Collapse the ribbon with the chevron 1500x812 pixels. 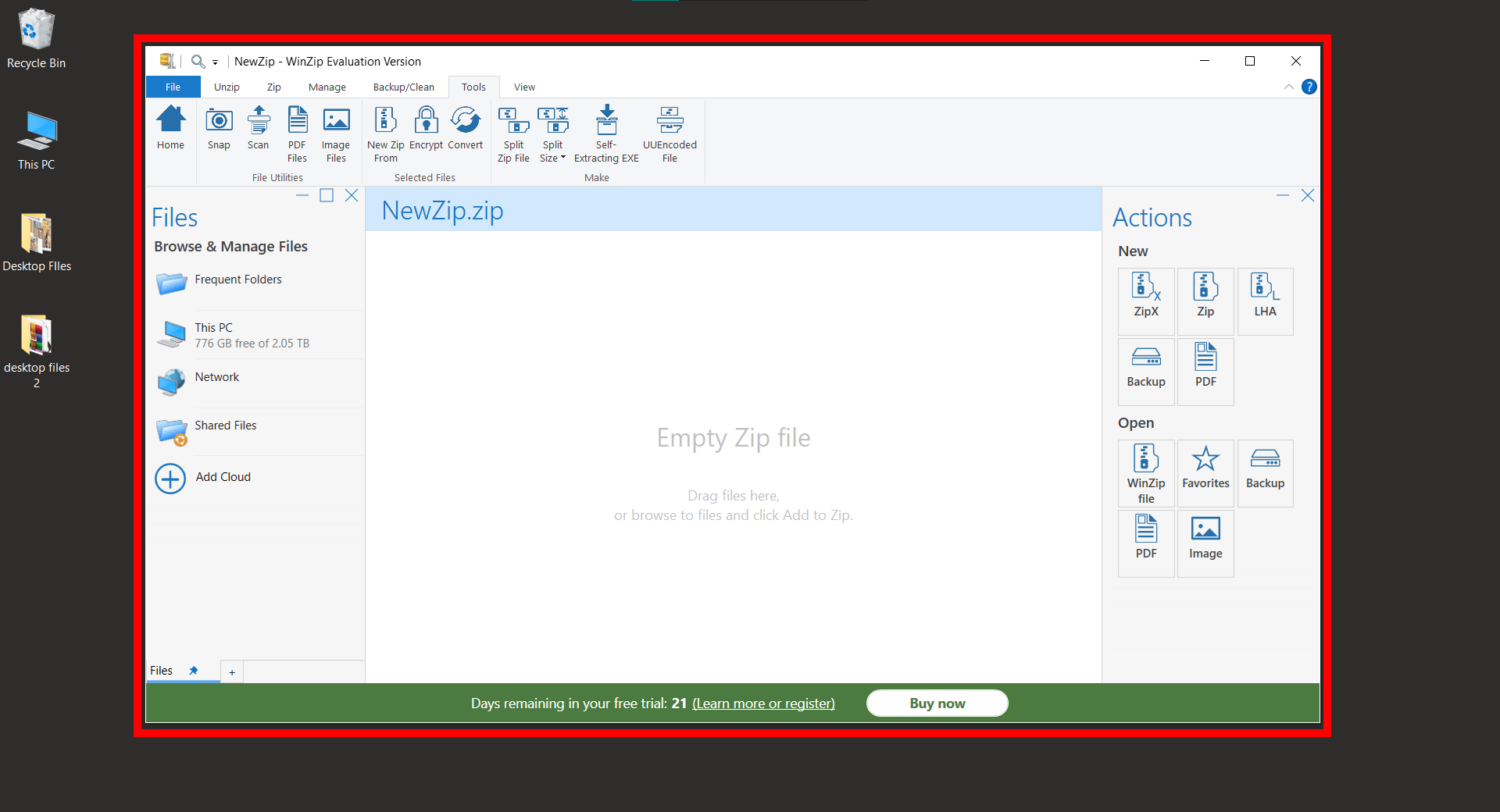pyautogui.click(x=1289, y=87)
